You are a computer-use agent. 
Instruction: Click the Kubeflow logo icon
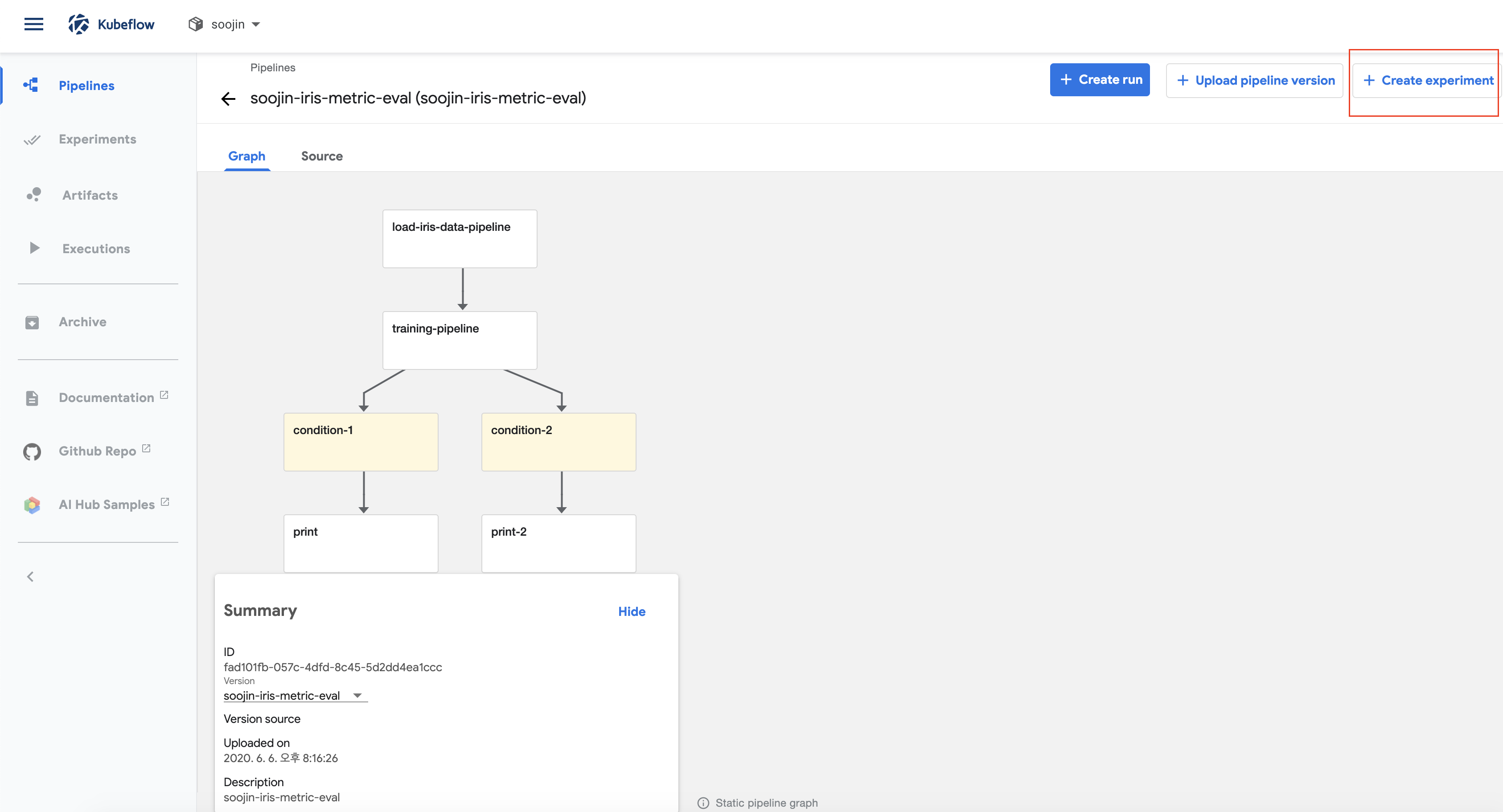79,24
